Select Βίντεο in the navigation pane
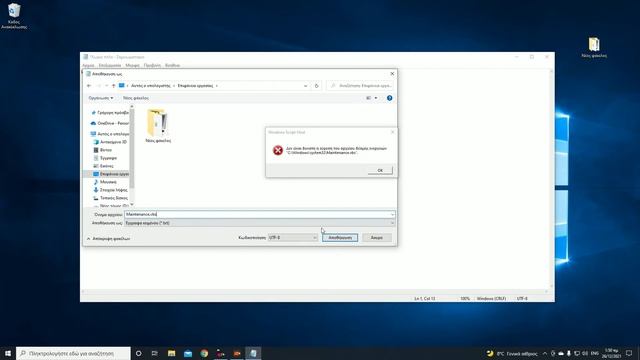Viewport: 640px width, 360px height. pos(103,150)
